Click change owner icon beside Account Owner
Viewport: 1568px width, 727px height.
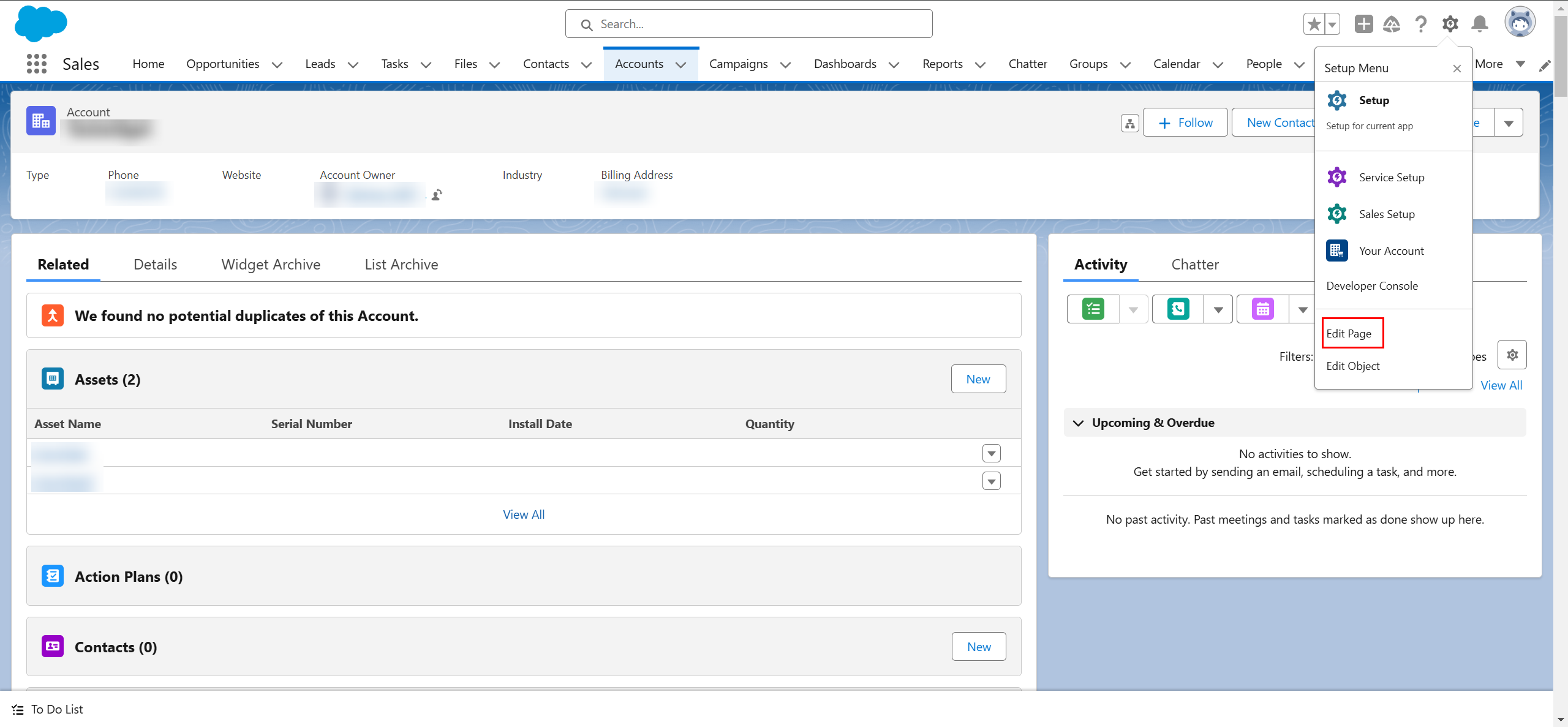tap(437, 195)
